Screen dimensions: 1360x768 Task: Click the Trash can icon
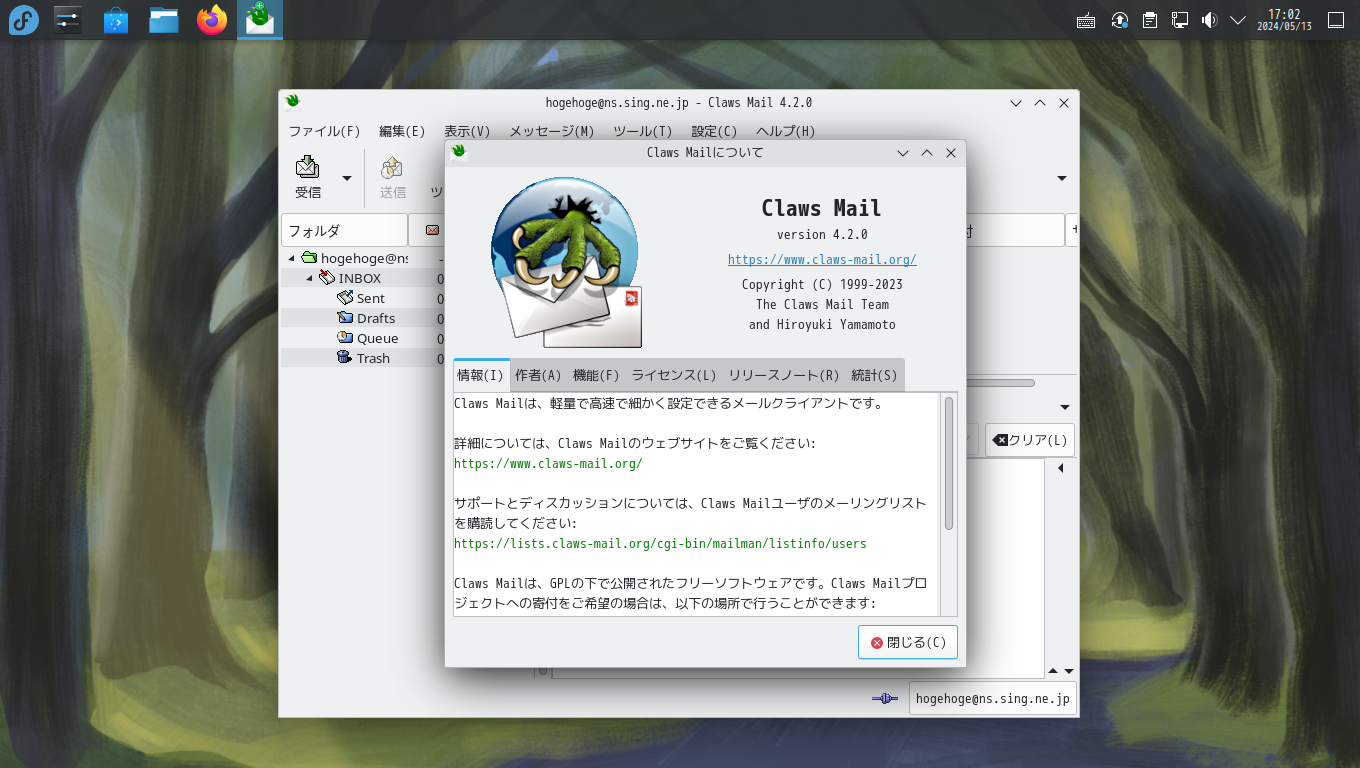pos(345,358)
